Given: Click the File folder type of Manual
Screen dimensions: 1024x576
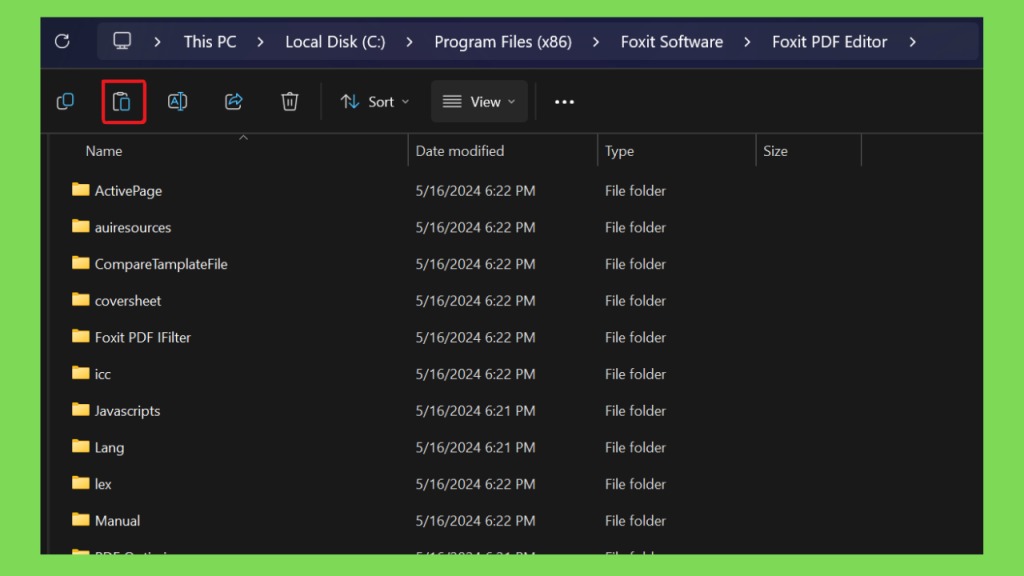Looking at the screenshot, I should coord(635,520).
